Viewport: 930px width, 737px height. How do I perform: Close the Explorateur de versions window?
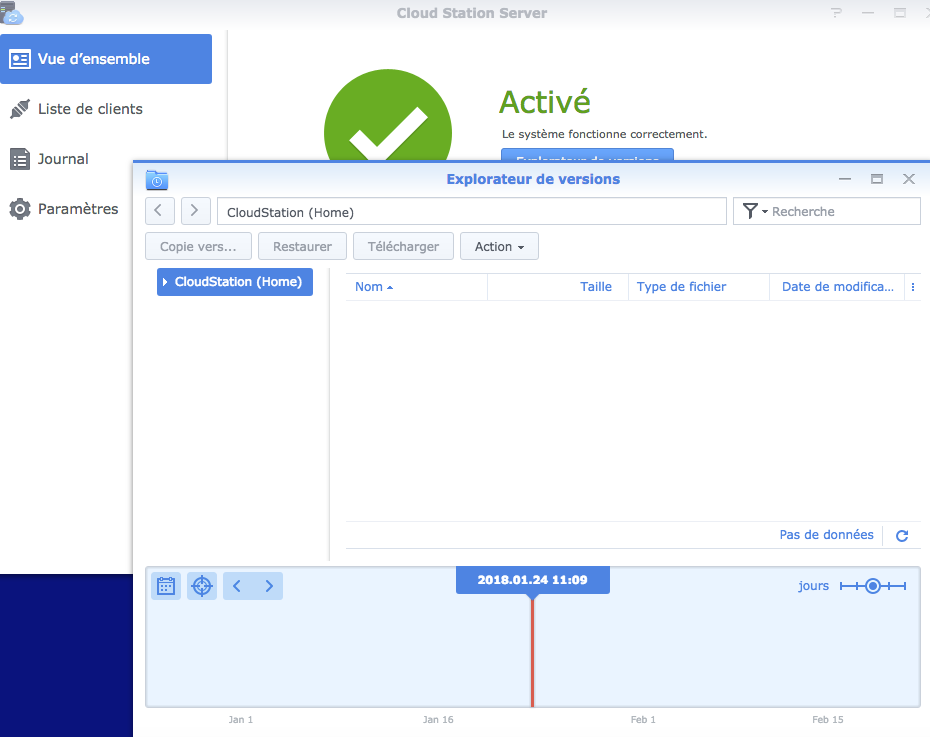click(x=909, y=179)
